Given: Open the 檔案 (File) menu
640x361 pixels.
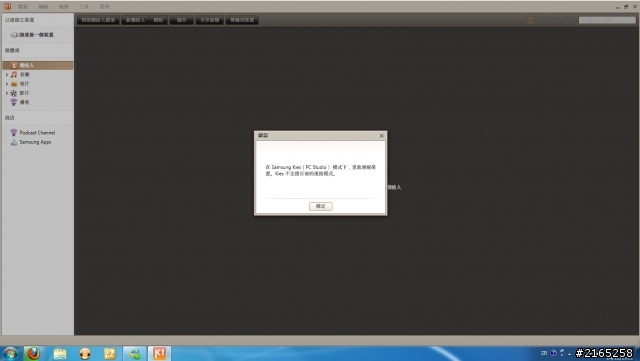Looking at the screenshot, I should tap(23, 7).
